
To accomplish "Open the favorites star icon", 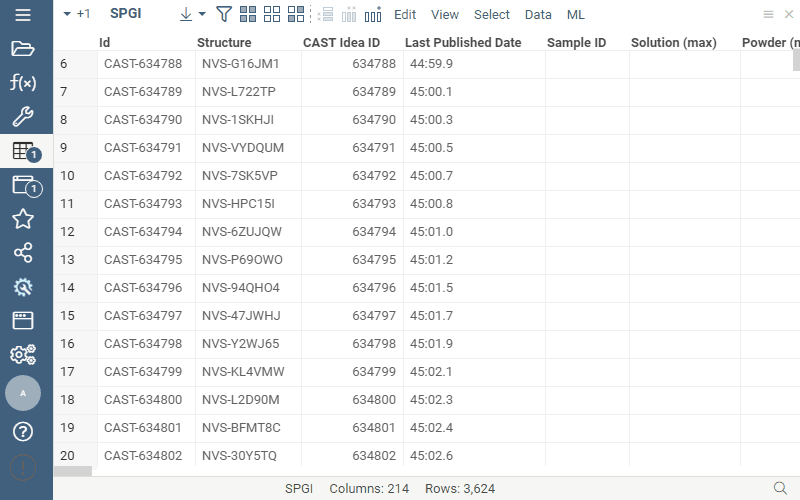I will click(23, 219).
